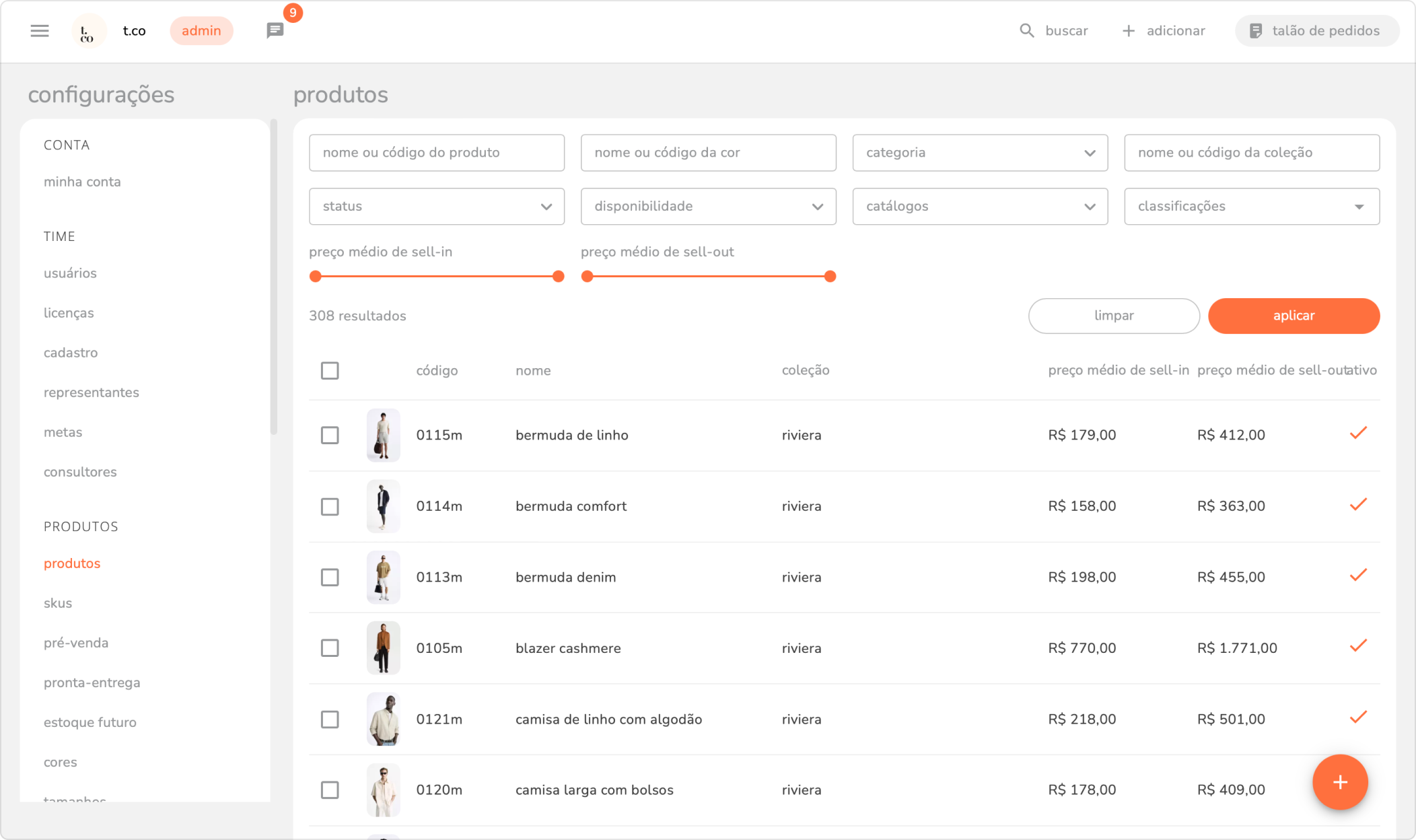Click the sell-in price slider right handle
Image resolution: width=1416 pixels, height=840 pixels.
click(x=558, y=277)
